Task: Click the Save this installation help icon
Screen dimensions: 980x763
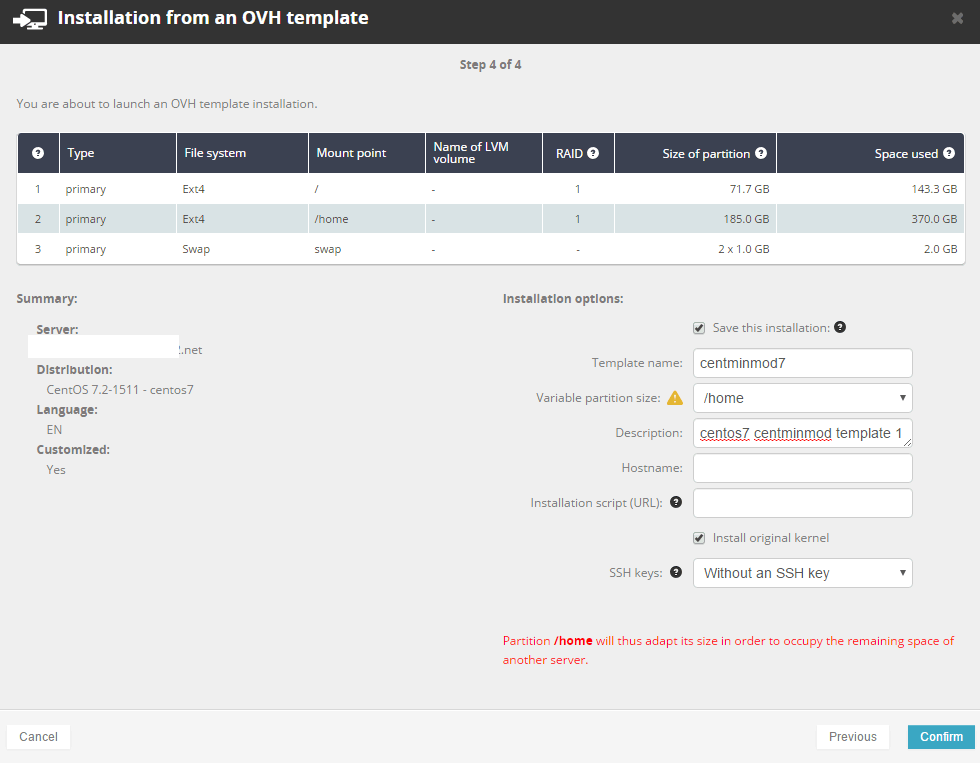Action: pyautogui.click(x=840, y=327)
